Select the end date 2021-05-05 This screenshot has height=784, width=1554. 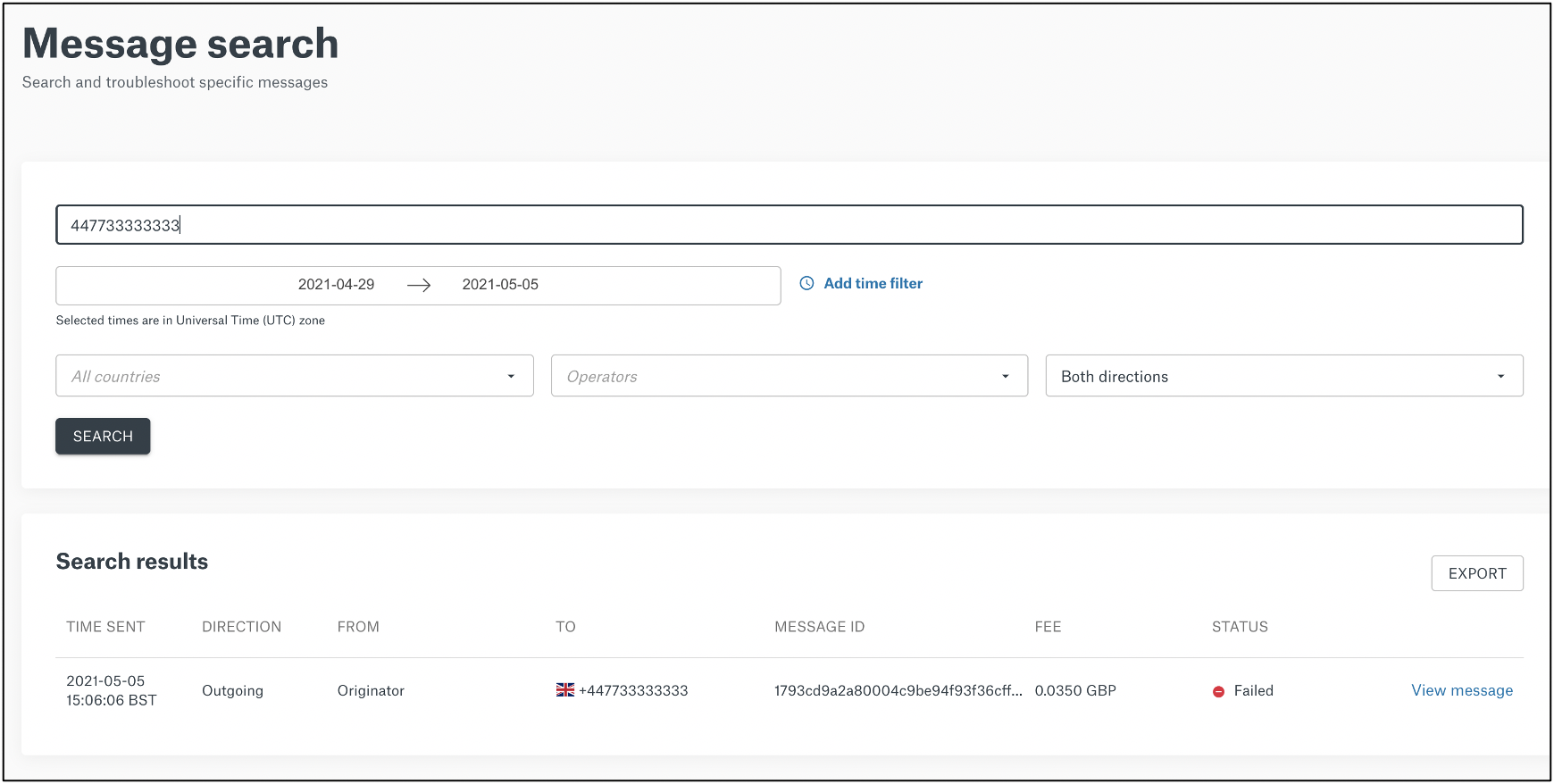click(500, 285)
